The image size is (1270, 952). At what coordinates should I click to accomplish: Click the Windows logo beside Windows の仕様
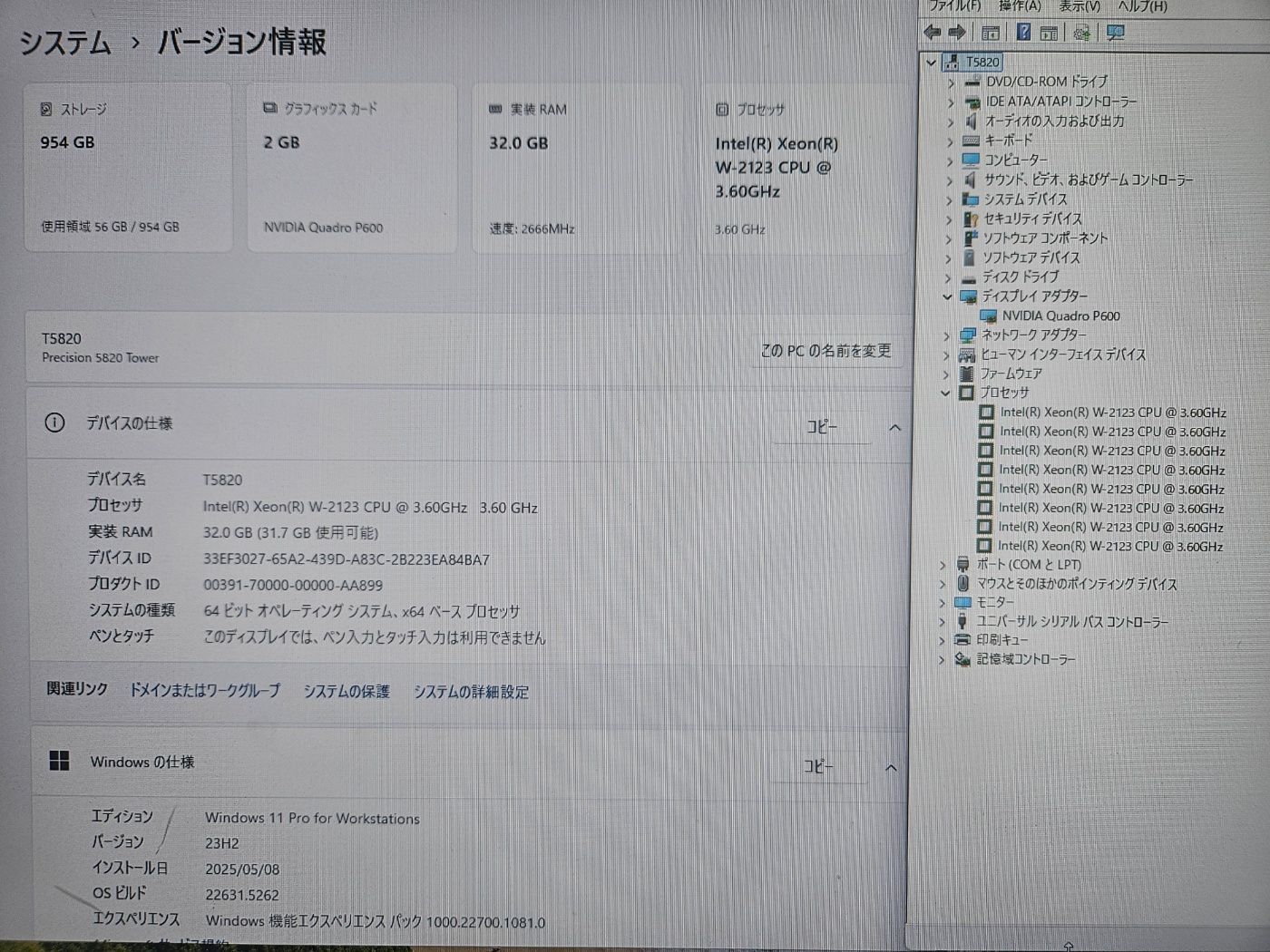point(59,761)
